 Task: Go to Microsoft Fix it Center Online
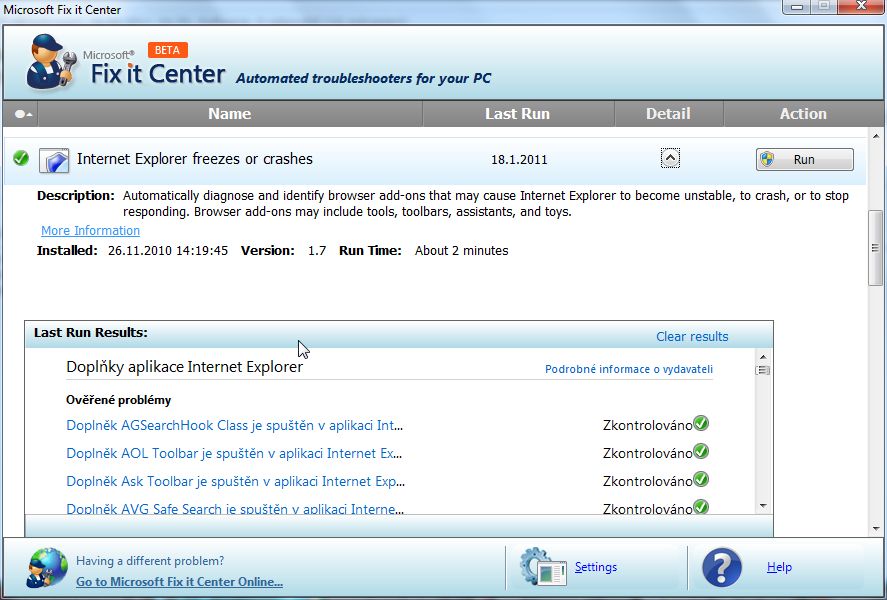[179, 582]
